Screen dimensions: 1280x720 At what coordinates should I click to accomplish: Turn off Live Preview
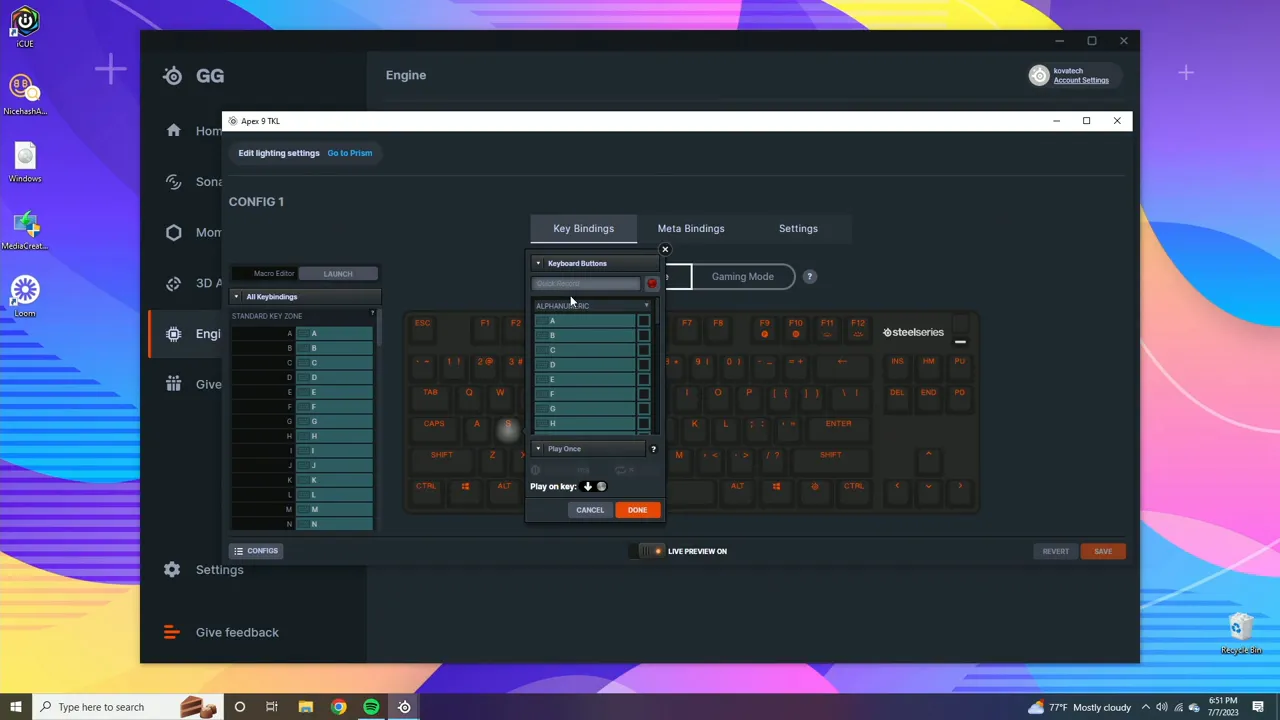click(x=647, y=551)
